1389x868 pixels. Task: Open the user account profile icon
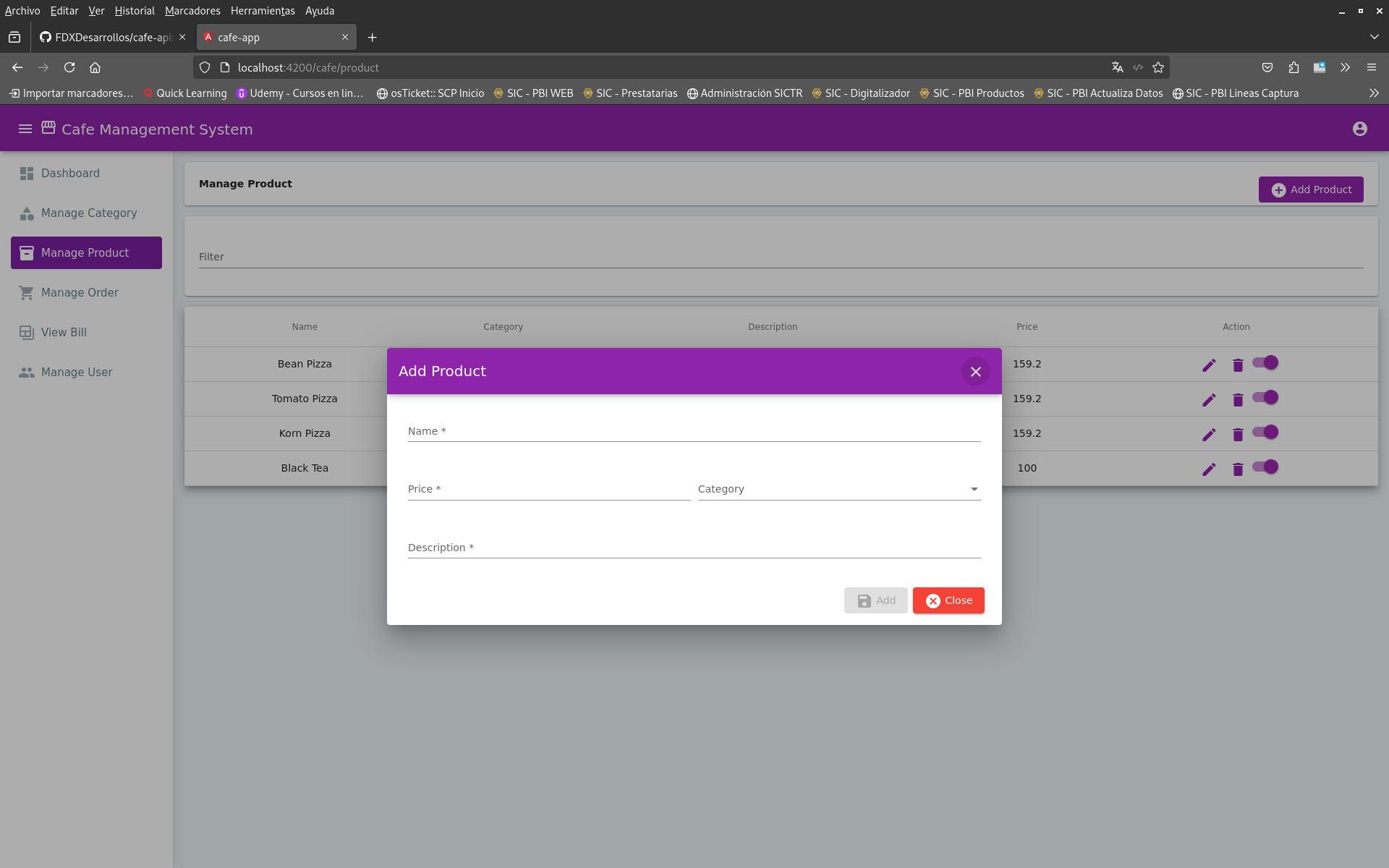(1360, 129)
